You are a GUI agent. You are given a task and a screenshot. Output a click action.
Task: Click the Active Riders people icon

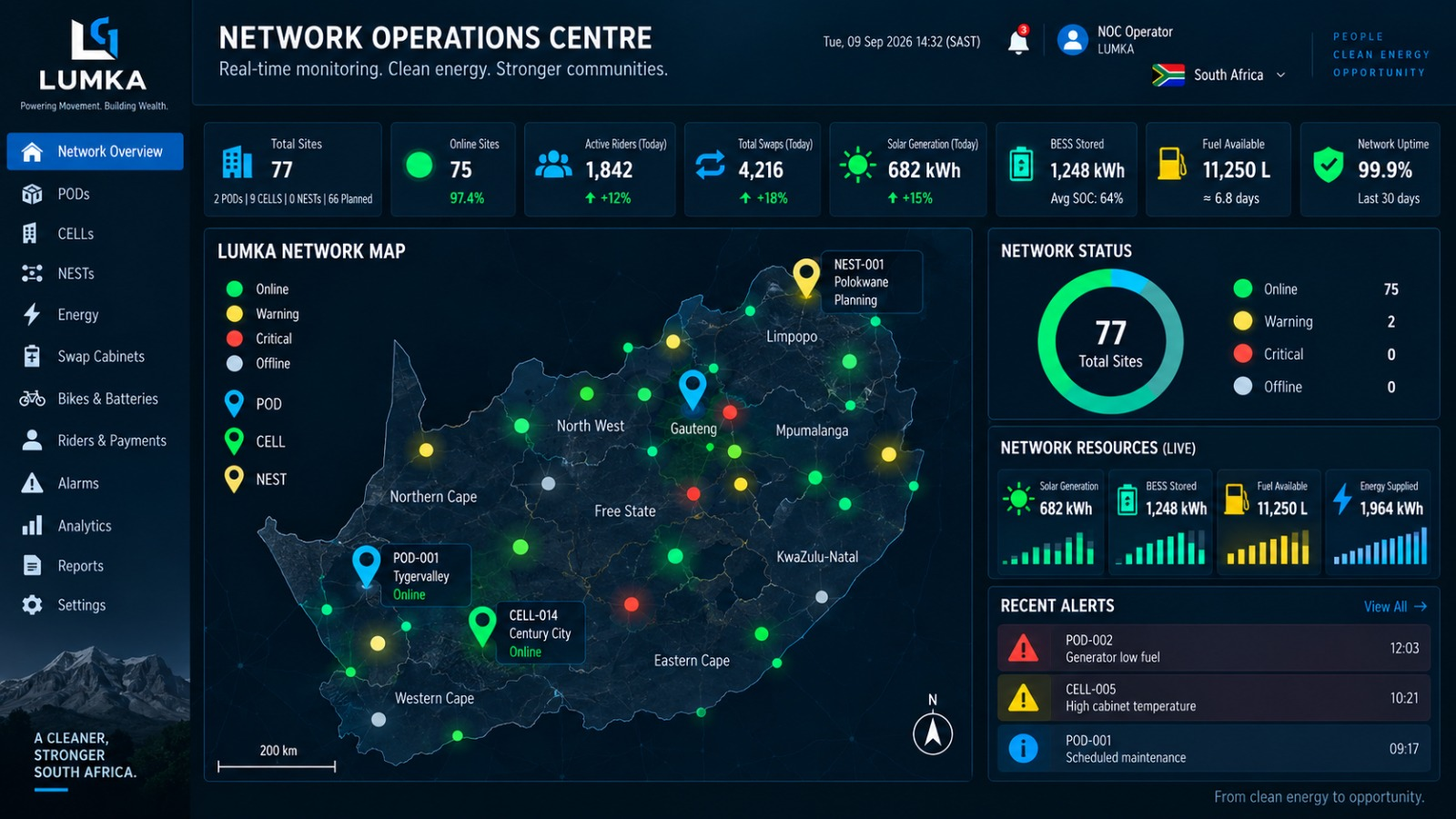553,164
